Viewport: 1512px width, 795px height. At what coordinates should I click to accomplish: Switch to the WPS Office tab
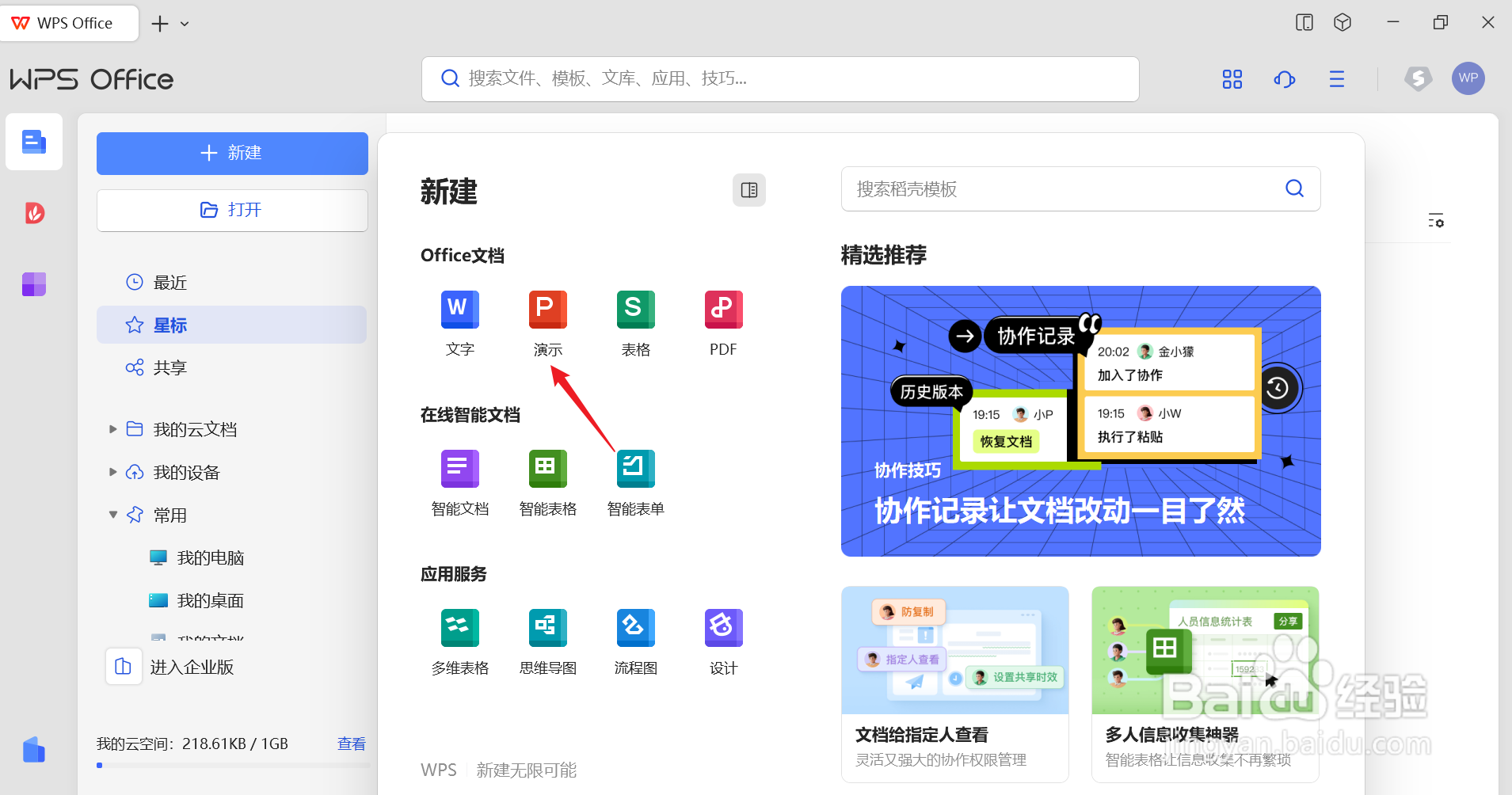pyautogui.click(x=70, y=23)
